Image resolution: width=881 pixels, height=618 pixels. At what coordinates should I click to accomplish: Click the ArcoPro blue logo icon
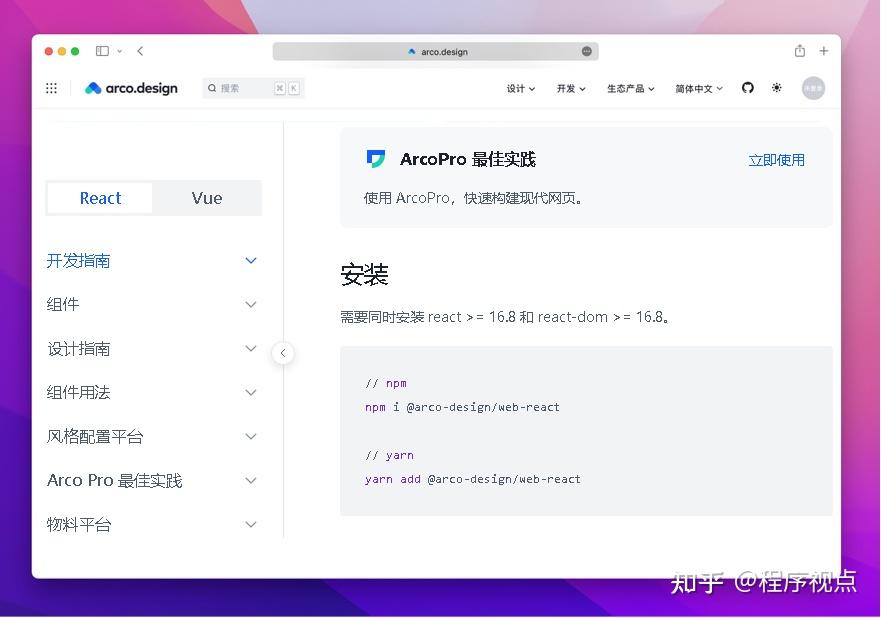pyautogui.click(x=375, y=158)
